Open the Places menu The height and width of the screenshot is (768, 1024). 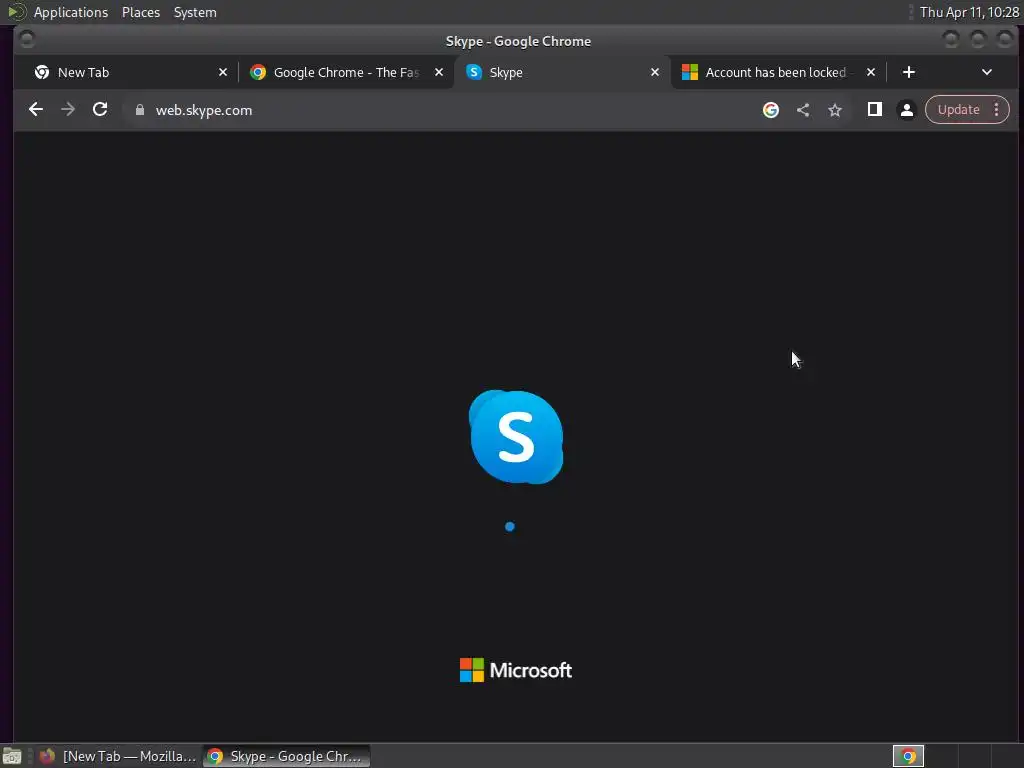(141, 12)
